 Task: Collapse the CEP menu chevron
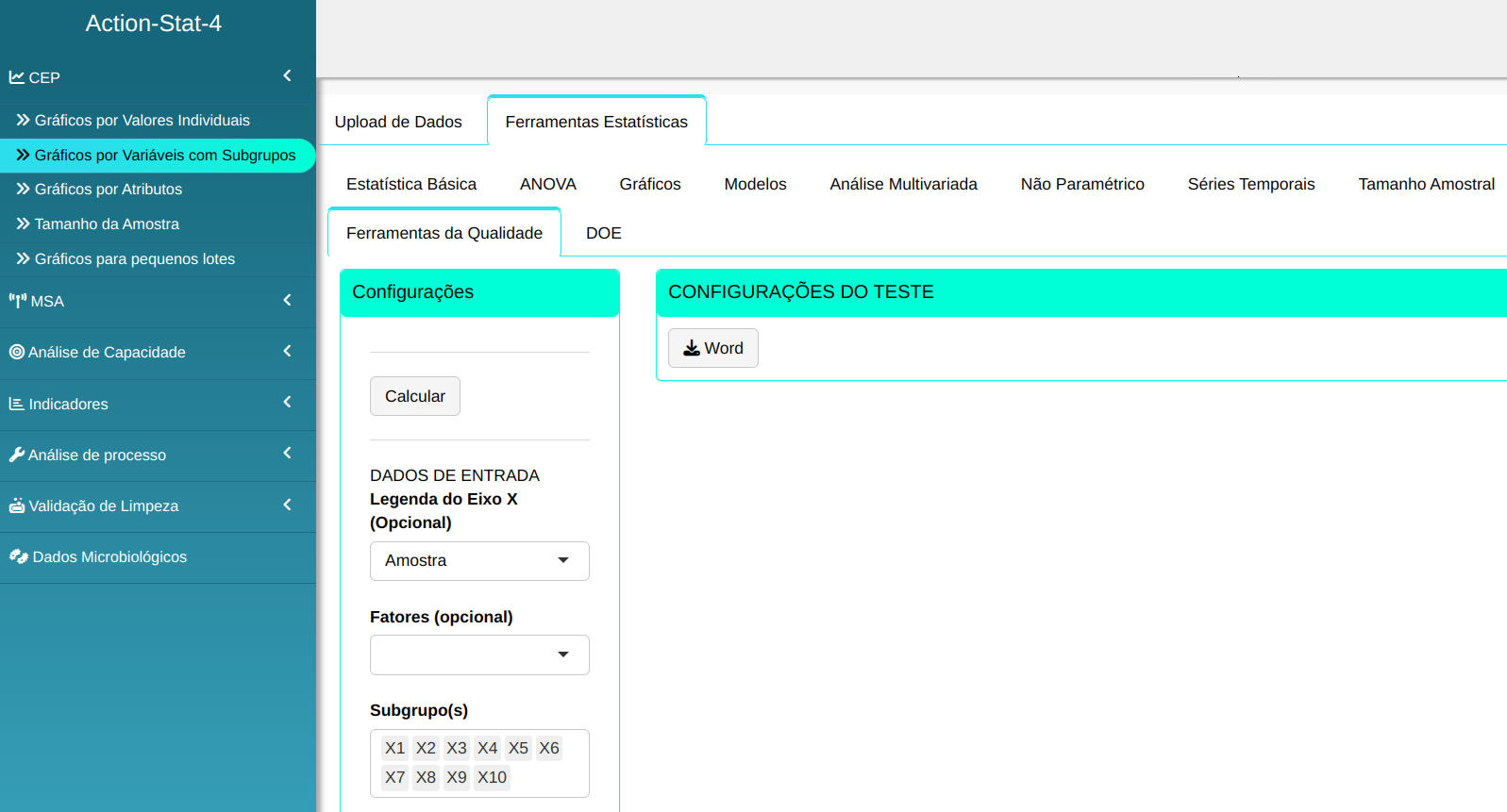[x=287, y=75]
